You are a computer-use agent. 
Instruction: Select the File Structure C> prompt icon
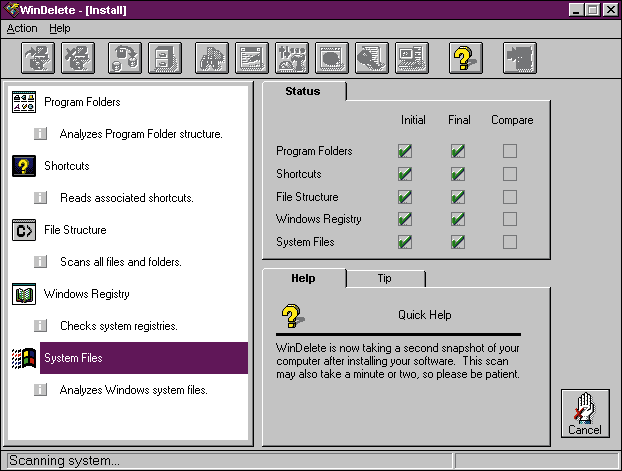pos(24,230)
